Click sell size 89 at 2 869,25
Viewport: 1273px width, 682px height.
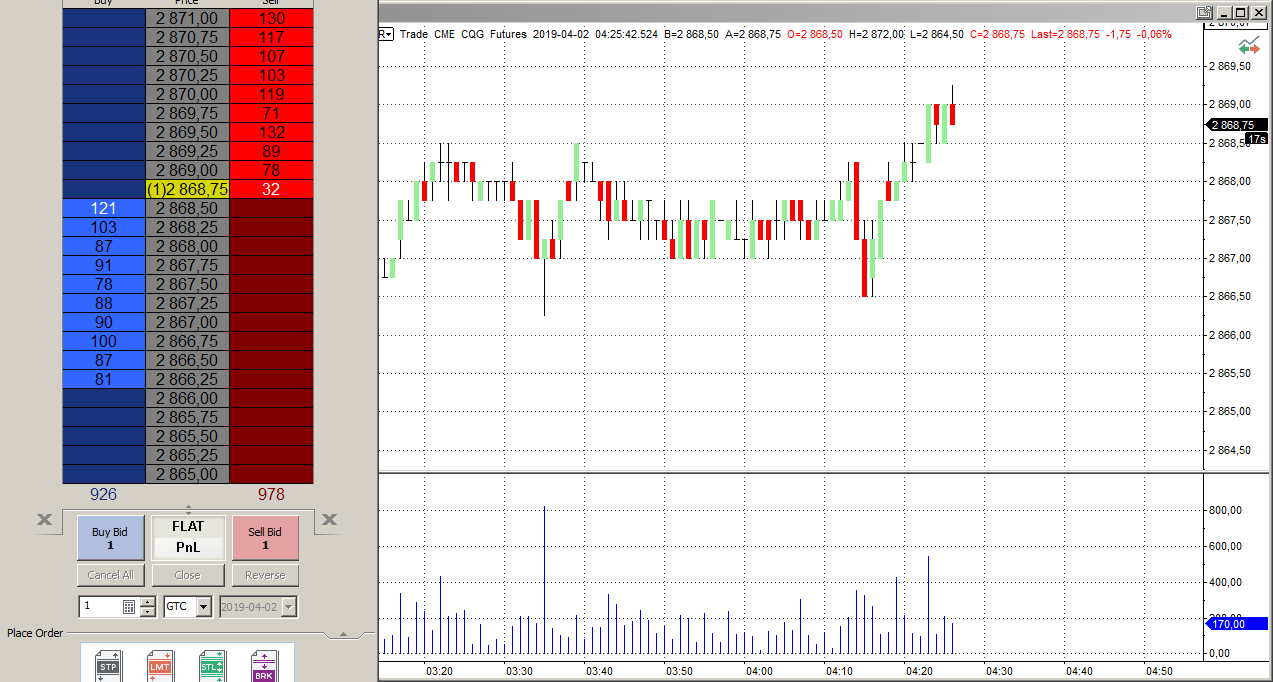(271, 151)
